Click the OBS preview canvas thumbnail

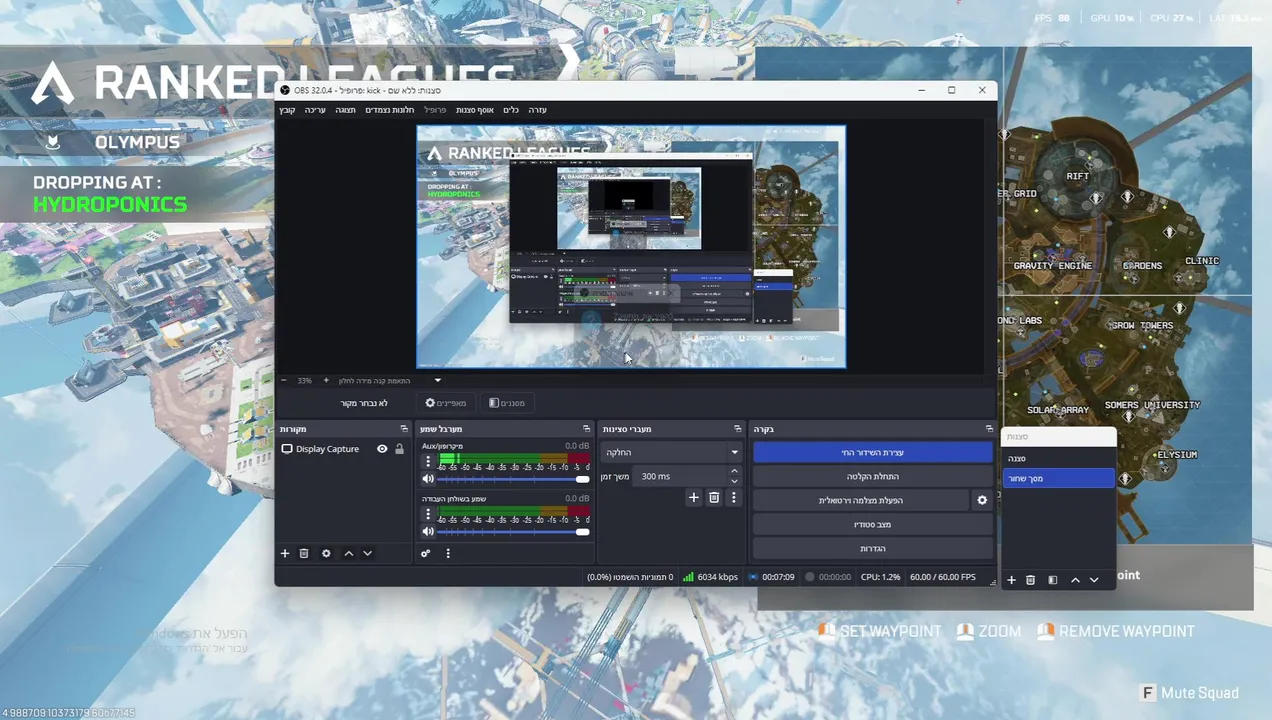tap(631, 246)
